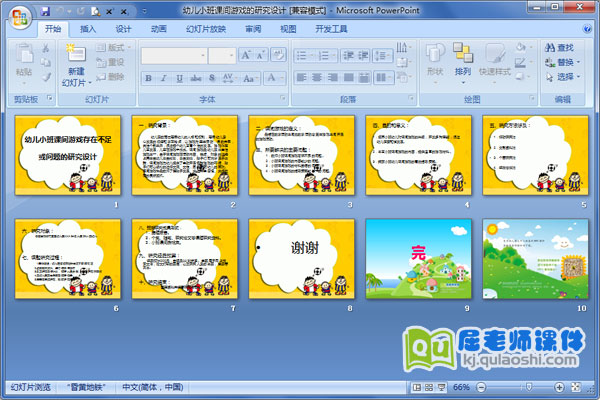Image resolution: width=600 pixels, height=400 pixels.
Task: Click the New Slide (新建幻灯片) button
Action: coord(76,63)
